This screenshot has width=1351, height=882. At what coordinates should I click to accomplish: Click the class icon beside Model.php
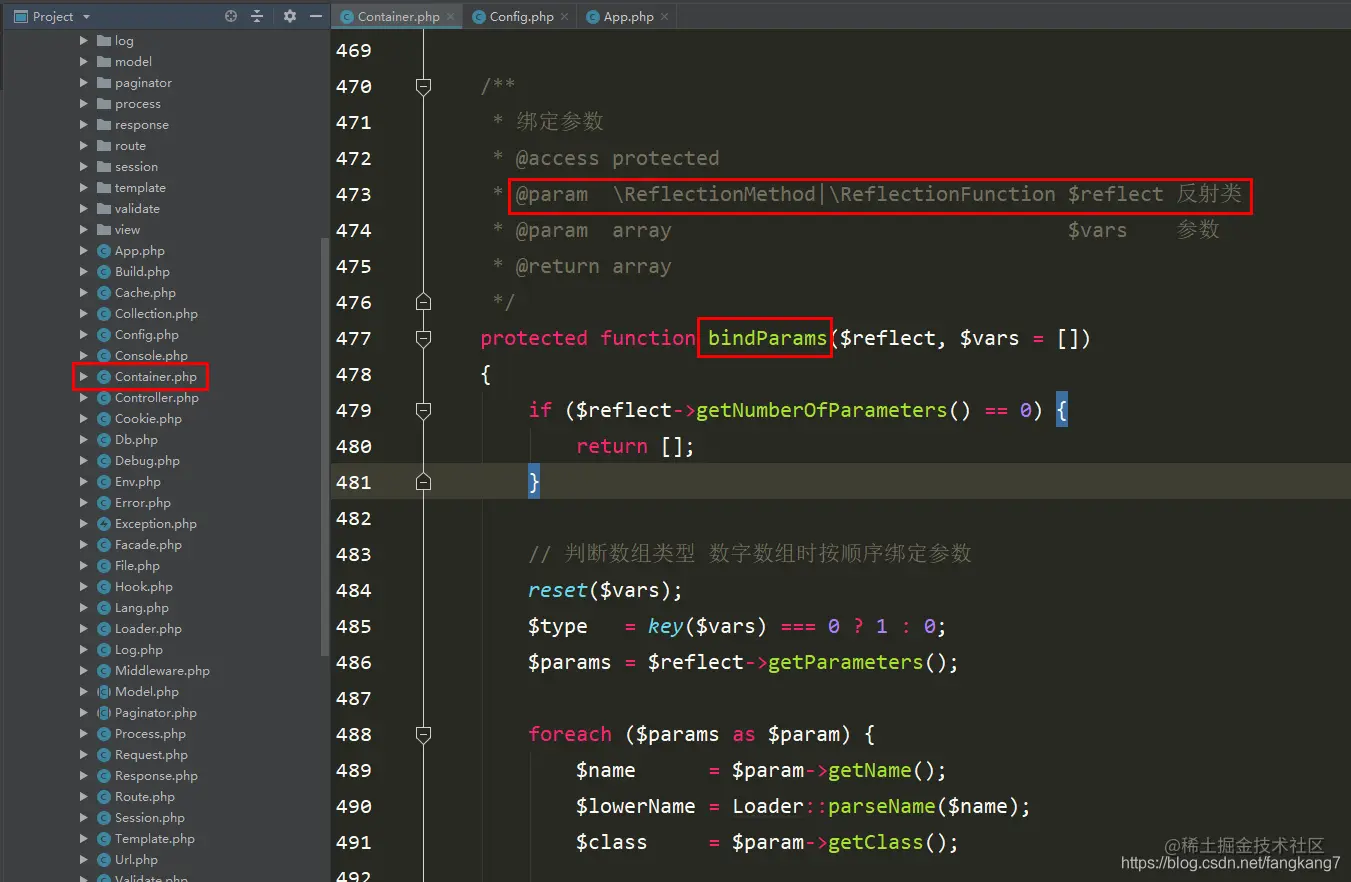104,692
